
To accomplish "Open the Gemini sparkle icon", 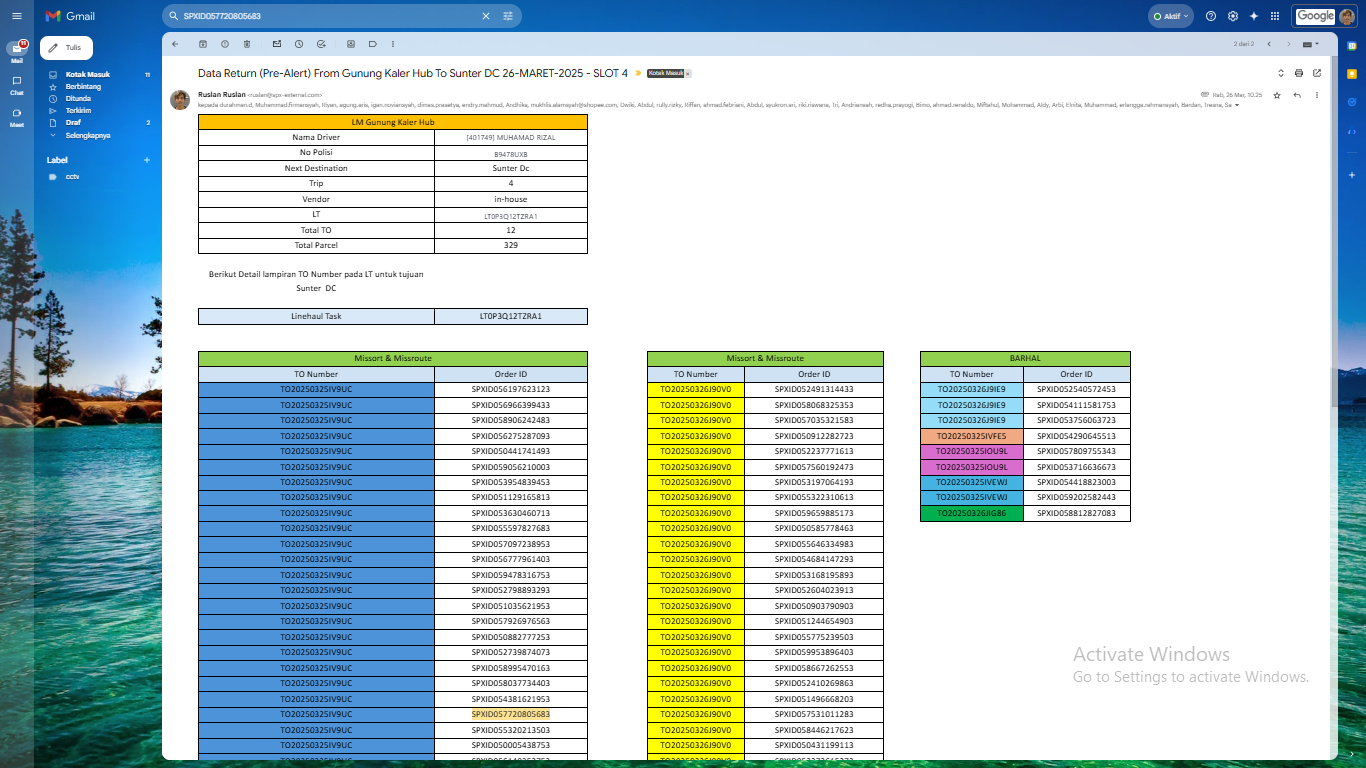I will (1254, 16).
